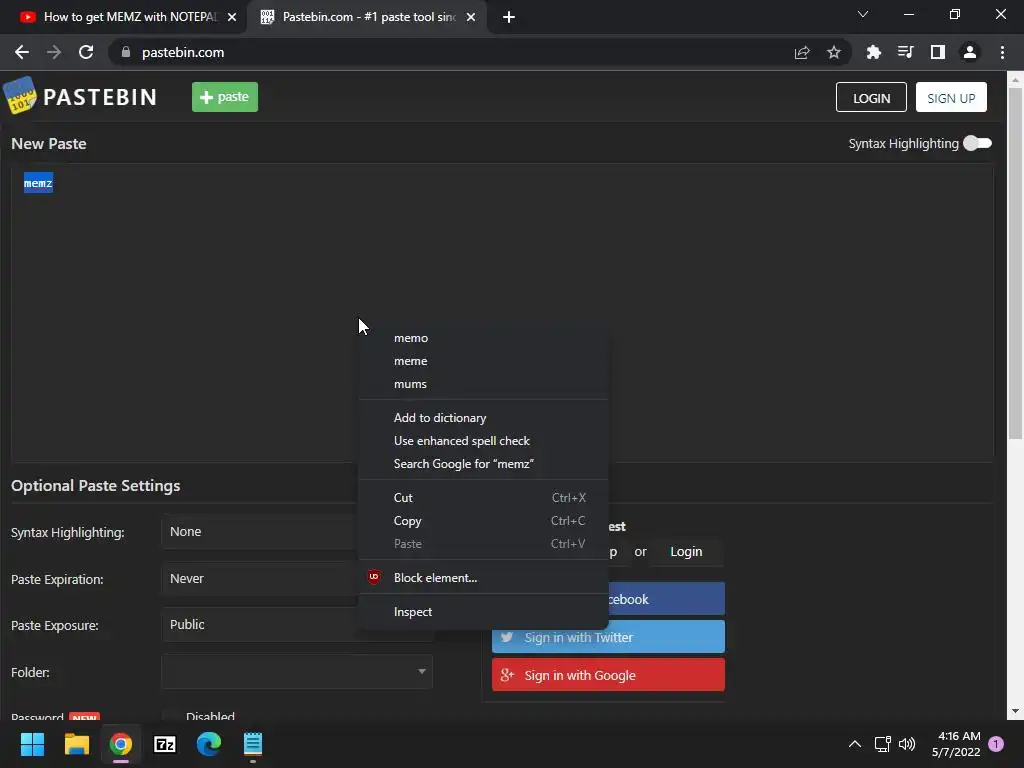The image size is (1024, 768).
Task: Open 7-Zip from the taskbar
Action: click(165, 744)
